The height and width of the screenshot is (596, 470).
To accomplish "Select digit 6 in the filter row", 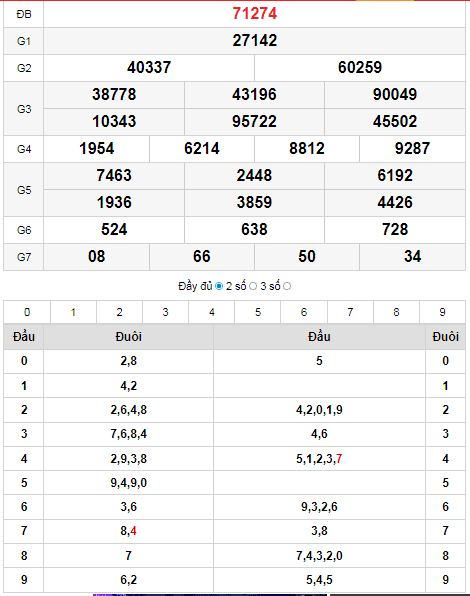I will tap(304, 312).
